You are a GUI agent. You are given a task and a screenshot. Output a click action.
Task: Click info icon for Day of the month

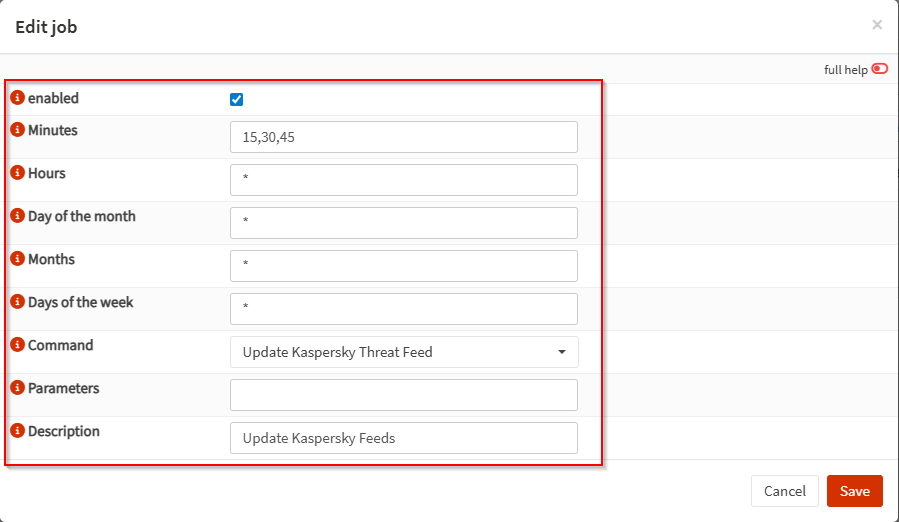[17, 216]
